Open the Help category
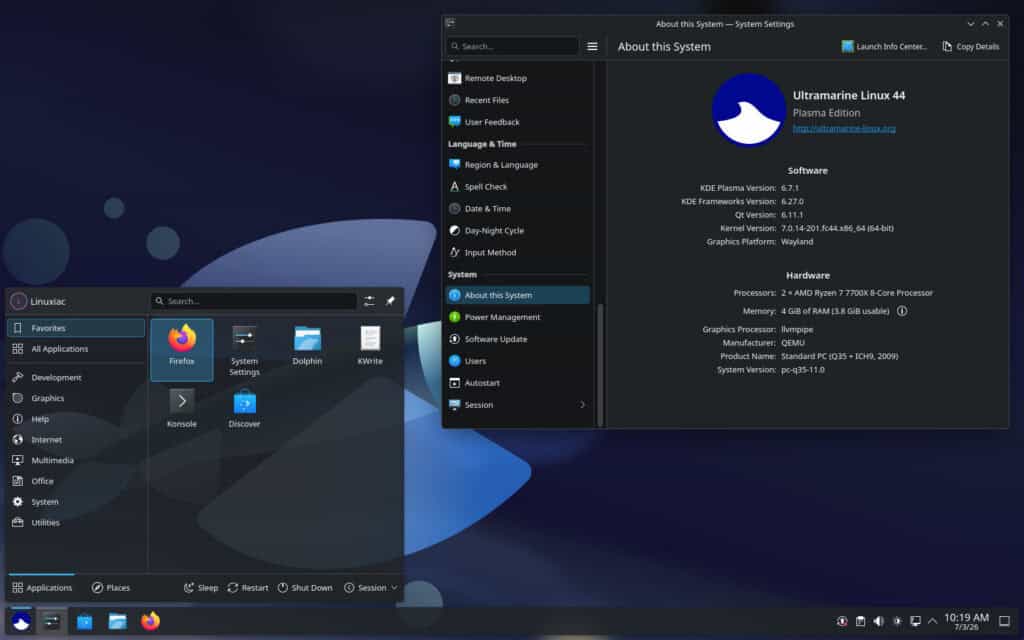 pyautogui.click(x=76, y=419)
